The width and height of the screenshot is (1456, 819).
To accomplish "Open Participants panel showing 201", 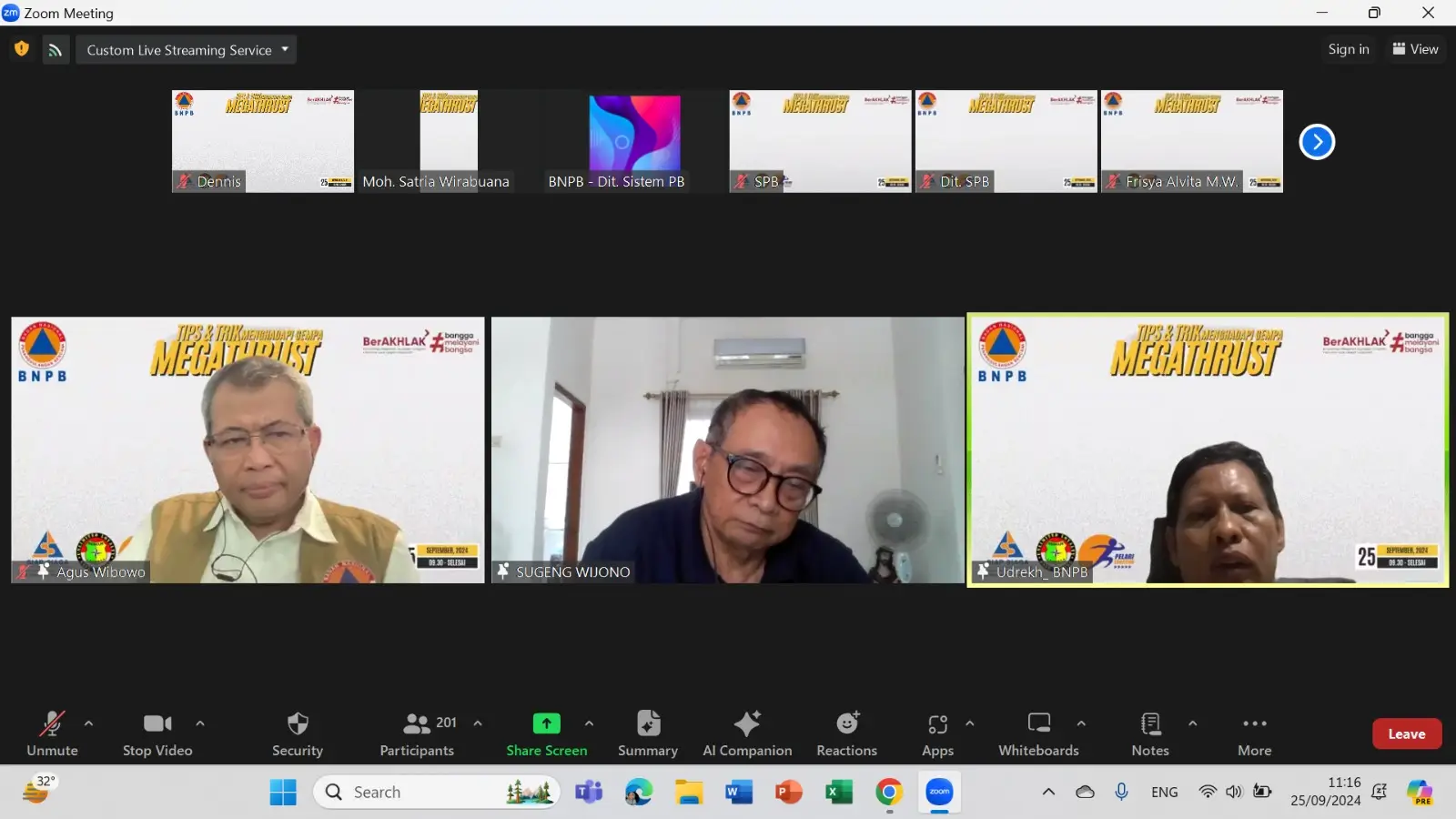I will (417, 733).
